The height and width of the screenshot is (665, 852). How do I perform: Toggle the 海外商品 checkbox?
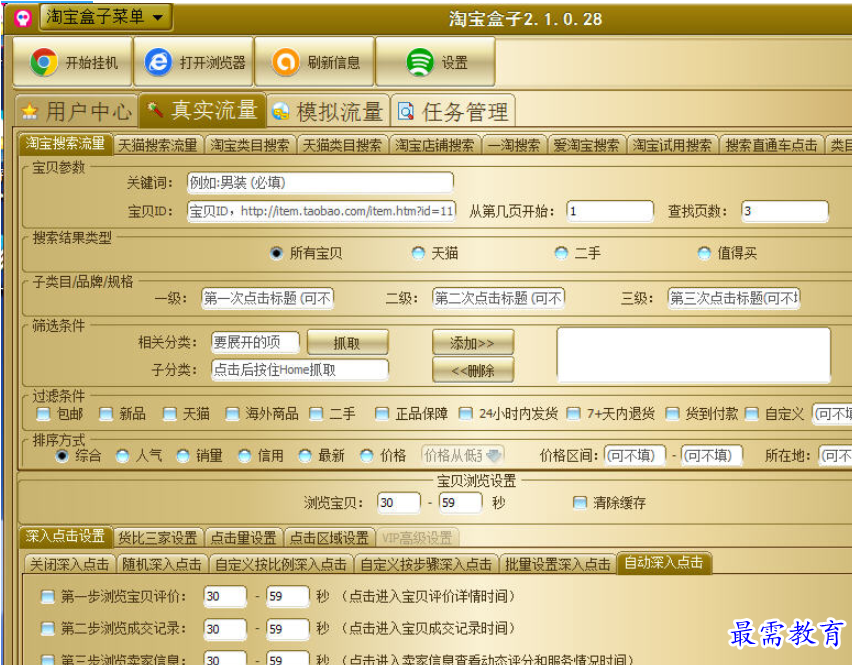(233, 415)
